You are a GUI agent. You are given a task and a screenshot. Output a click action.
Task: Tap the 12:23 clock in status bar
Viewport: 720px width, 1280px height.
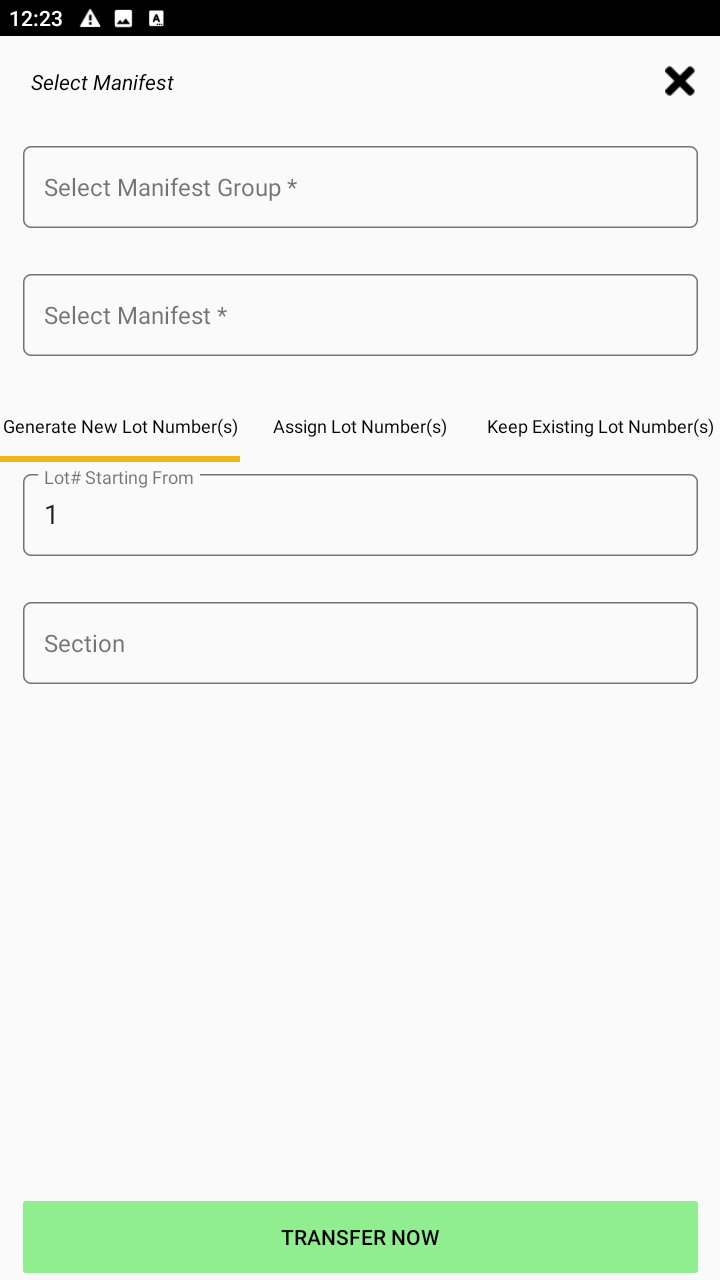[x=36, y=18]
